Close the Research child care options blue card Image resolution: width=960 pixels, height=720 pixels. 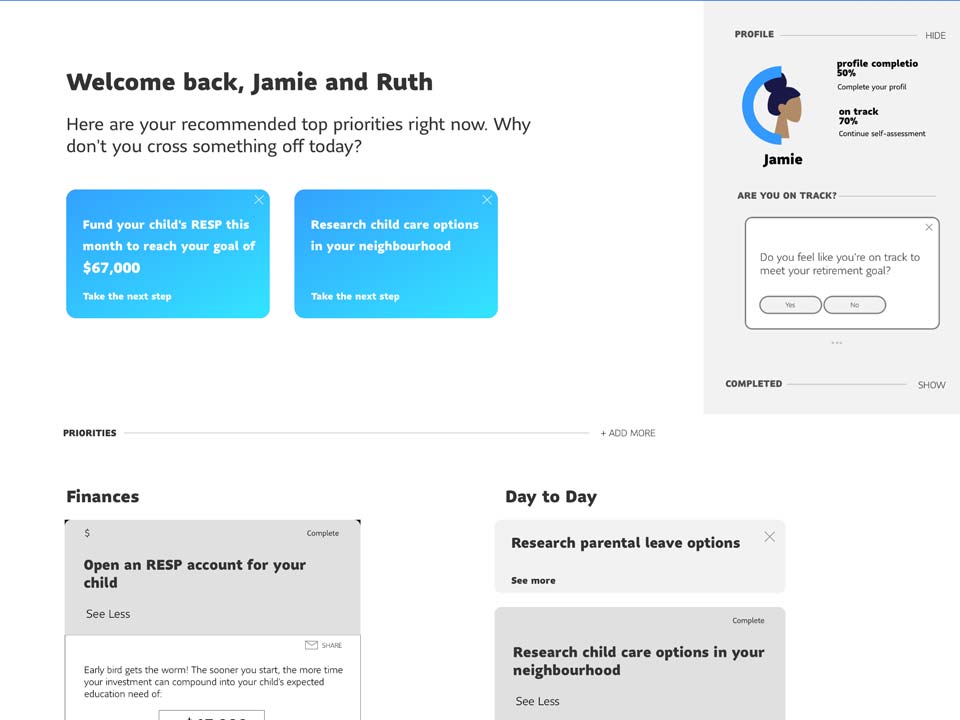pyautogui.click(x=487, y=200)
